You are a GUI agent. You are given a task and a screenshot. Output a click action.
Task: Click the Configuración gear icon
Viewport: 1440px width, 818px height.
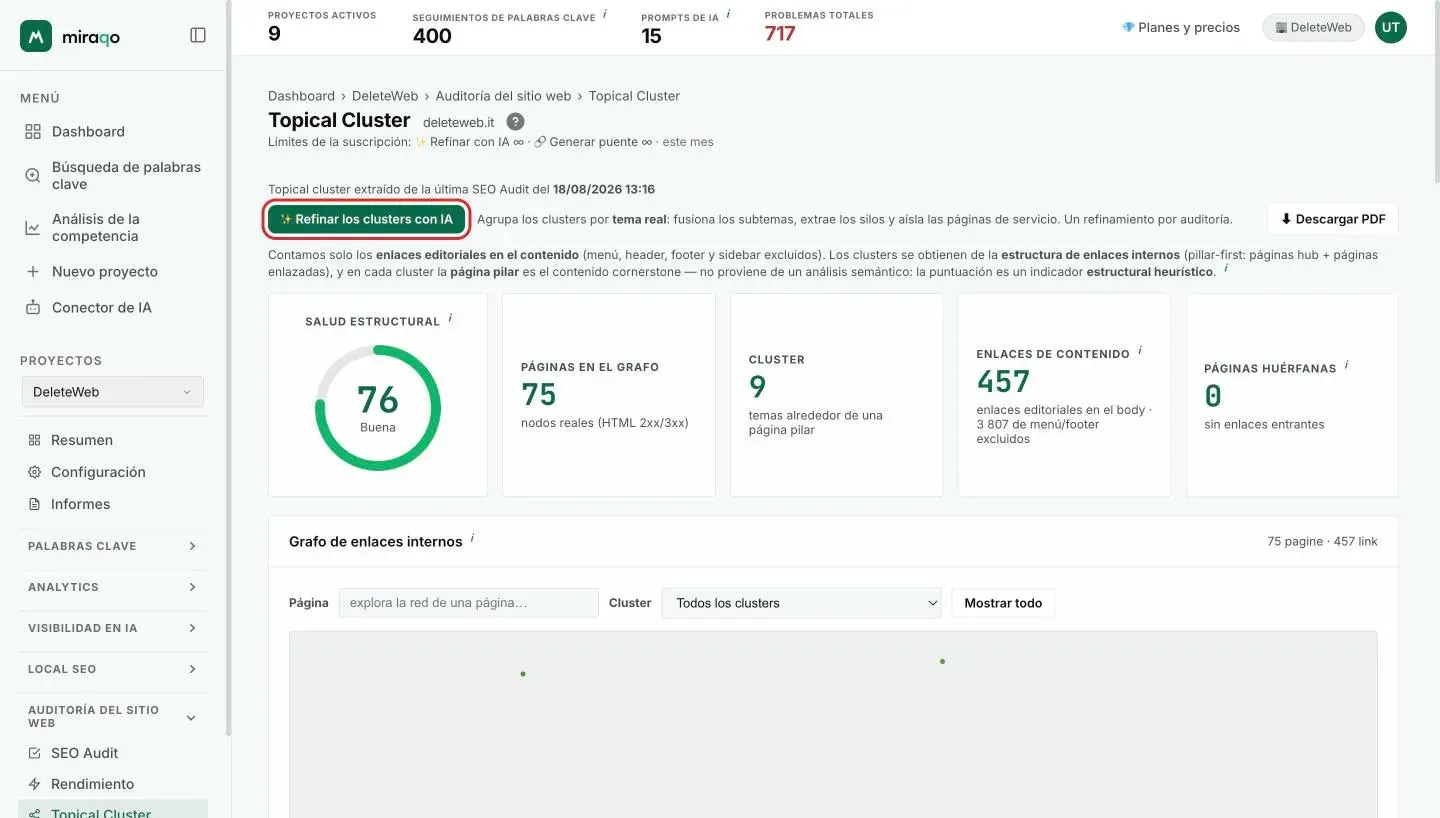pos(34,472)
